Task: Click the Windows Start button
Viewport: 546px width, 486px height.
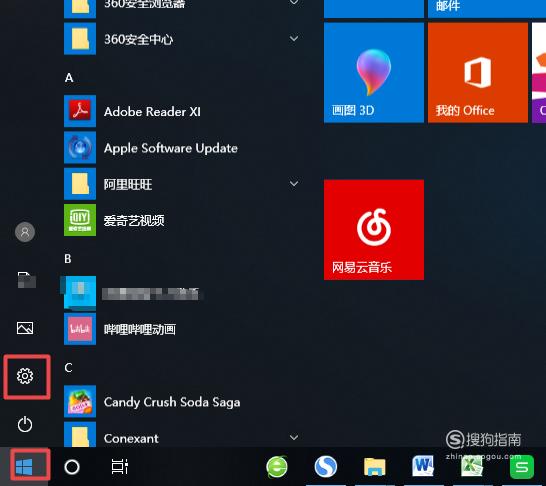Action: [24, 467]
